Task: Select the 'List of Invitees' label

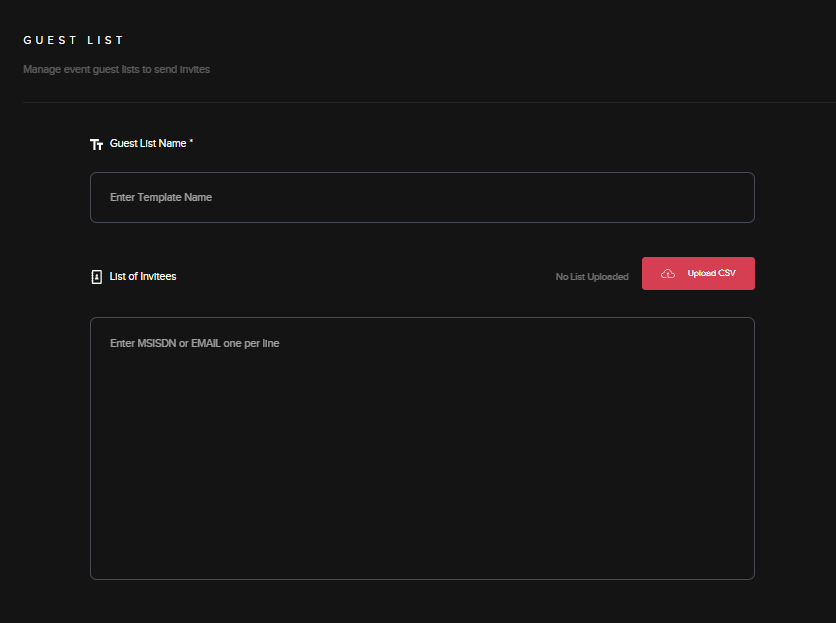Action: coord(143,276)
